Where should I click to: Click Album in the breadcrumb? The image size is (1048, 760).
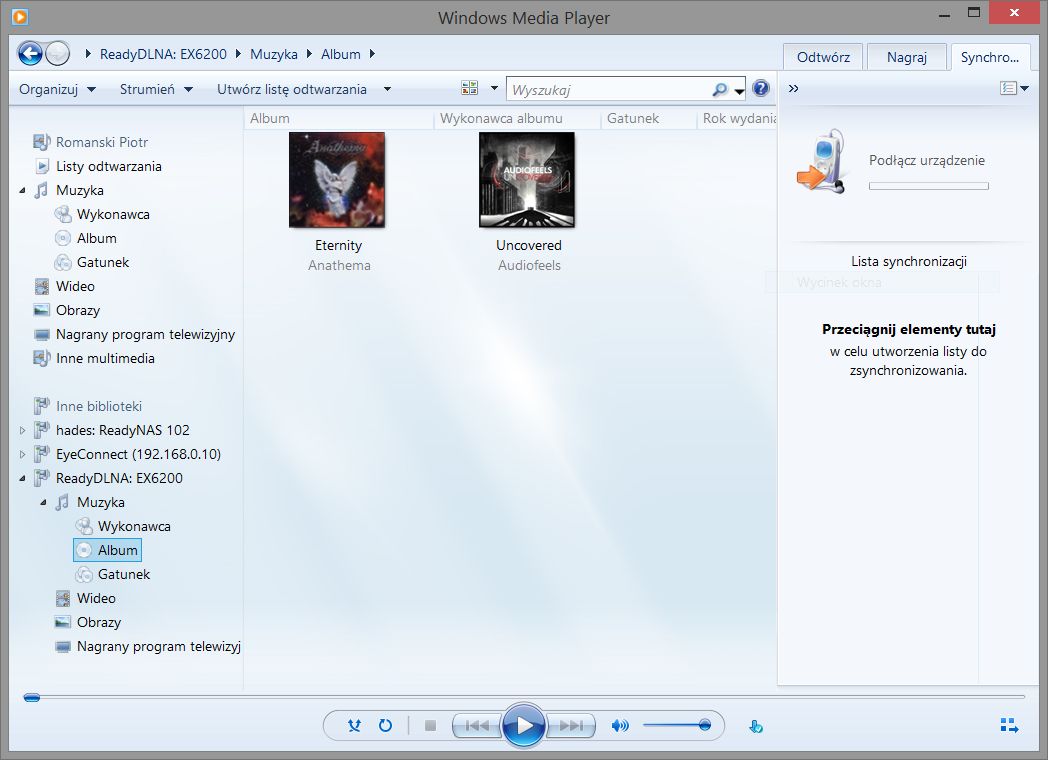click(340, 54)
